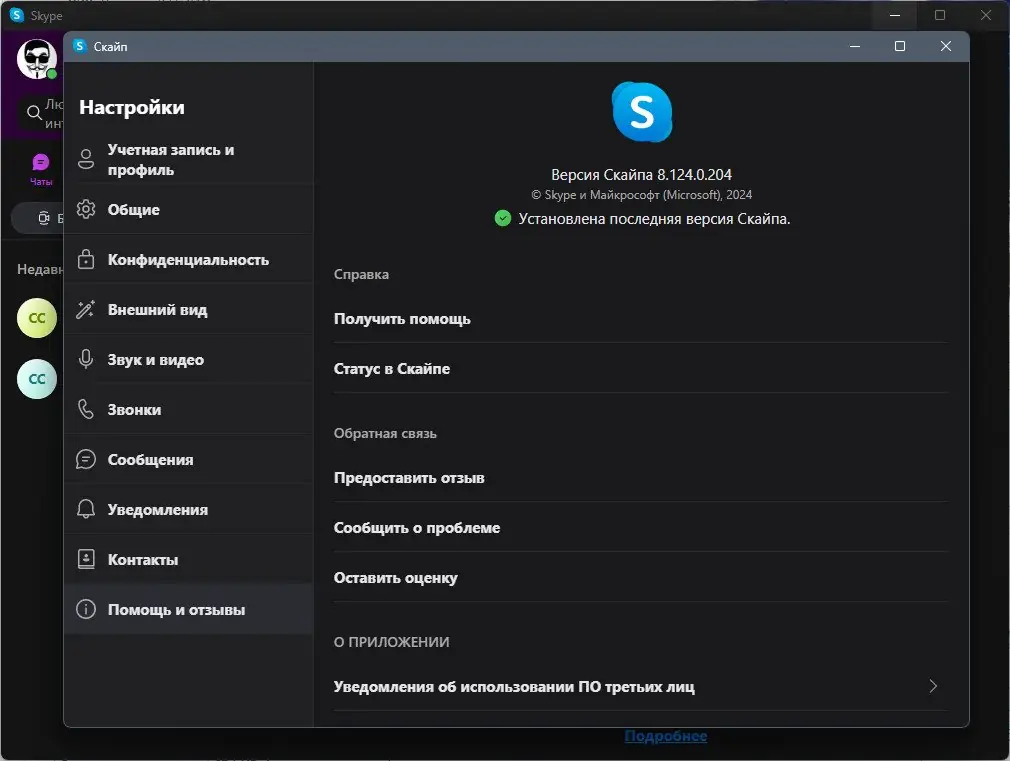Click the contact card icon for Контакты
Viewport: 1010px width, 761px height.
tap(86, 559)
